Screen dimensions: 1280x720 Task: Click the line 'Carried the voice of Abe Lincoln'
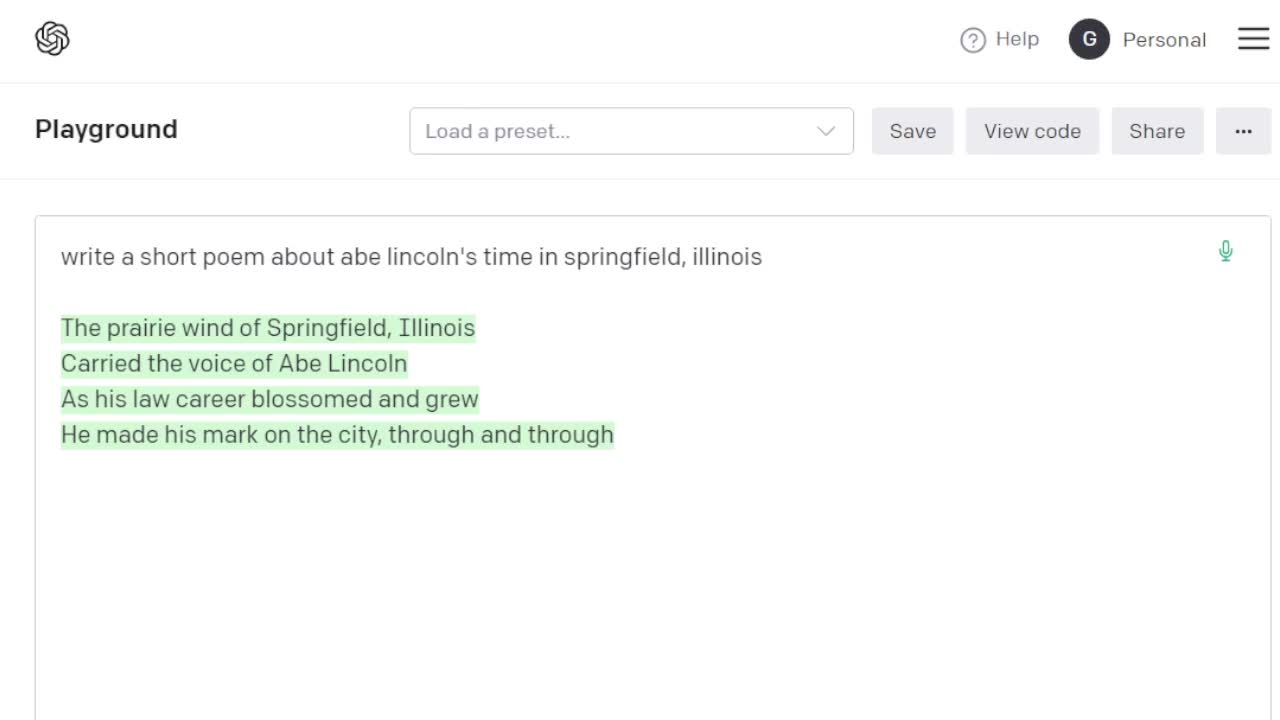click(234, 363)
